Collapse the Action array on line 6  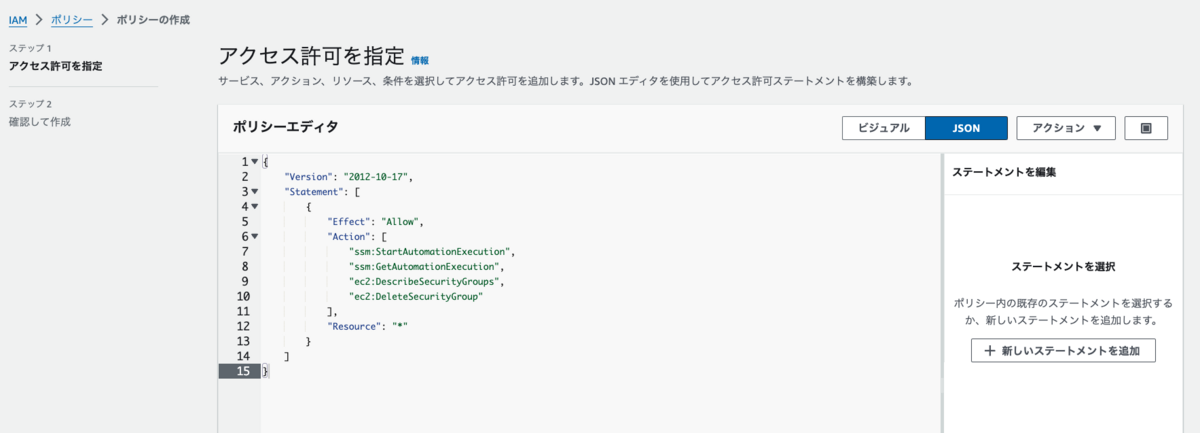255,236
